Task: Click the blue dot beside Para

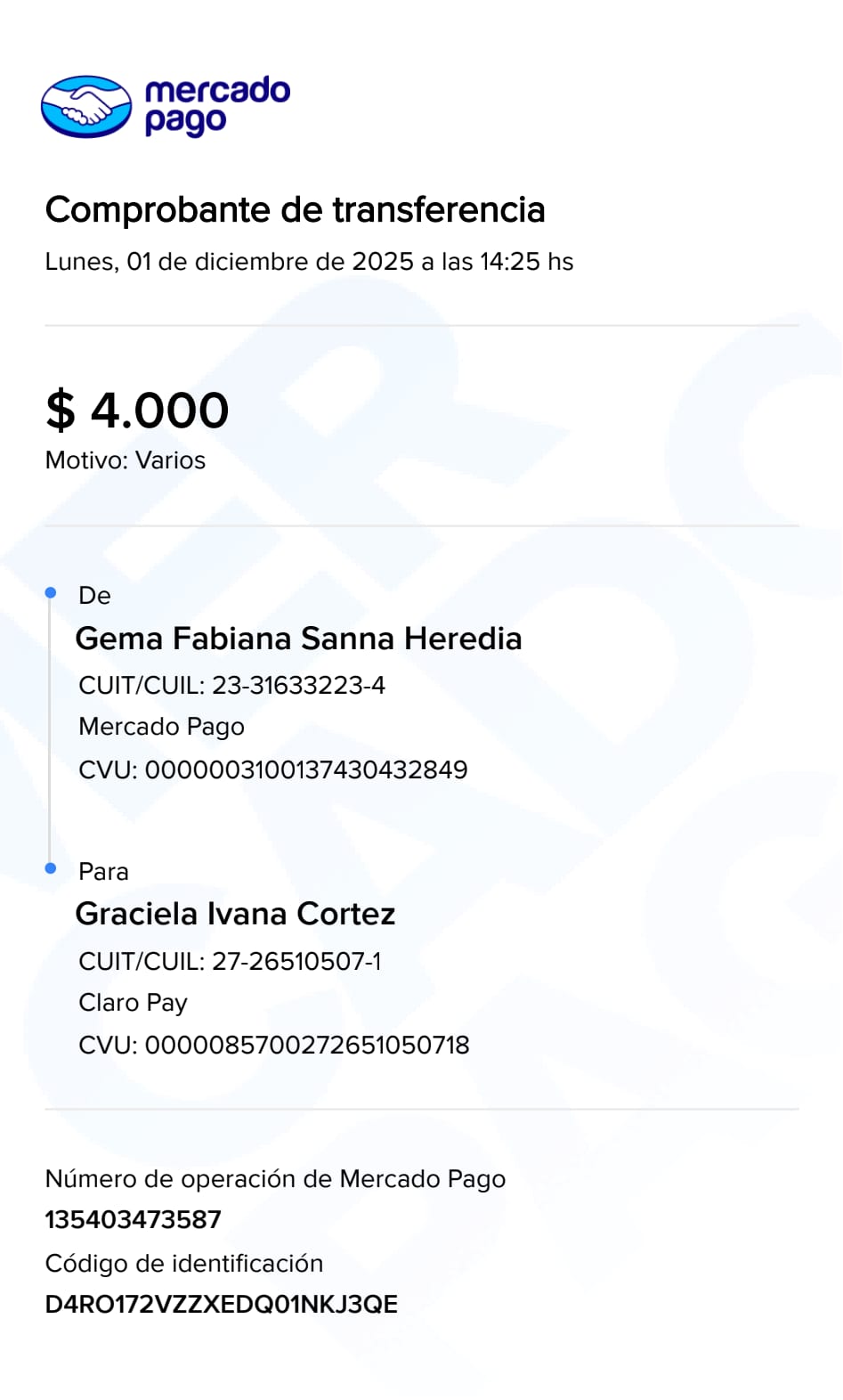Action: (51, 868)
